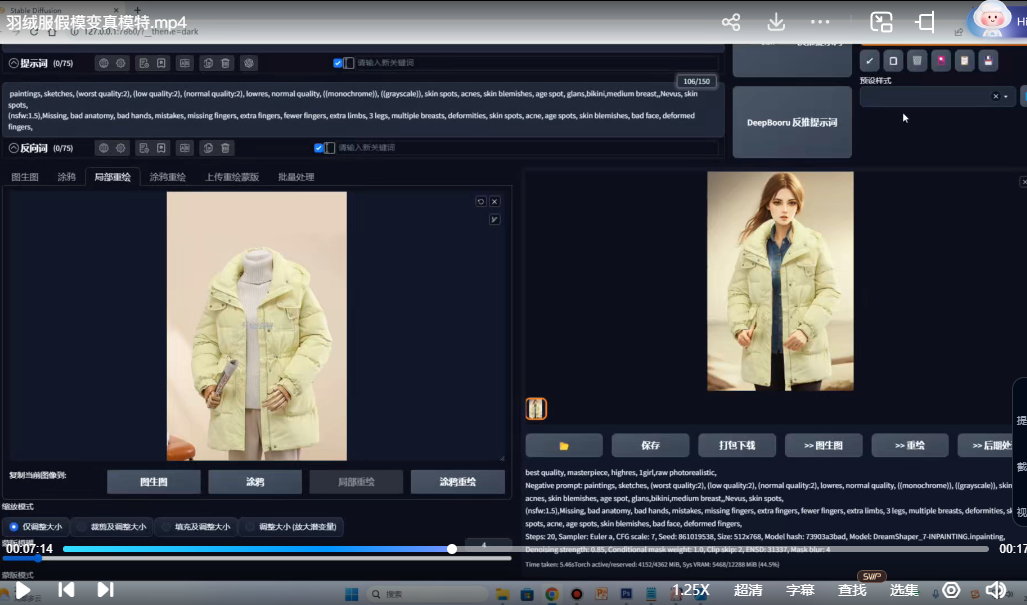Image resolution: width=1027 pixels, height=605 pixels.
Task: Switch to the 涂鸦 tab
Action: click(66, 177)
